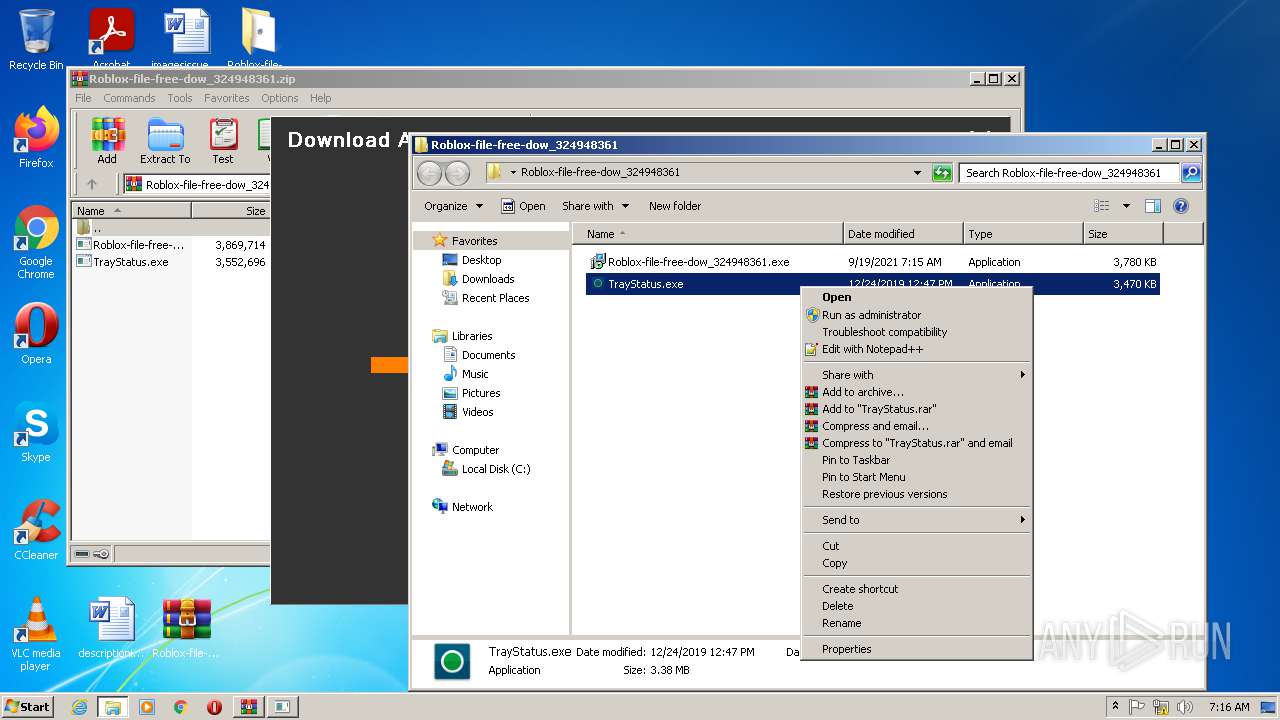Viewport: 1280px width, 720px height.
Task: Click the WinRAR Add toolbar icon
Action: tap(107, 140)
